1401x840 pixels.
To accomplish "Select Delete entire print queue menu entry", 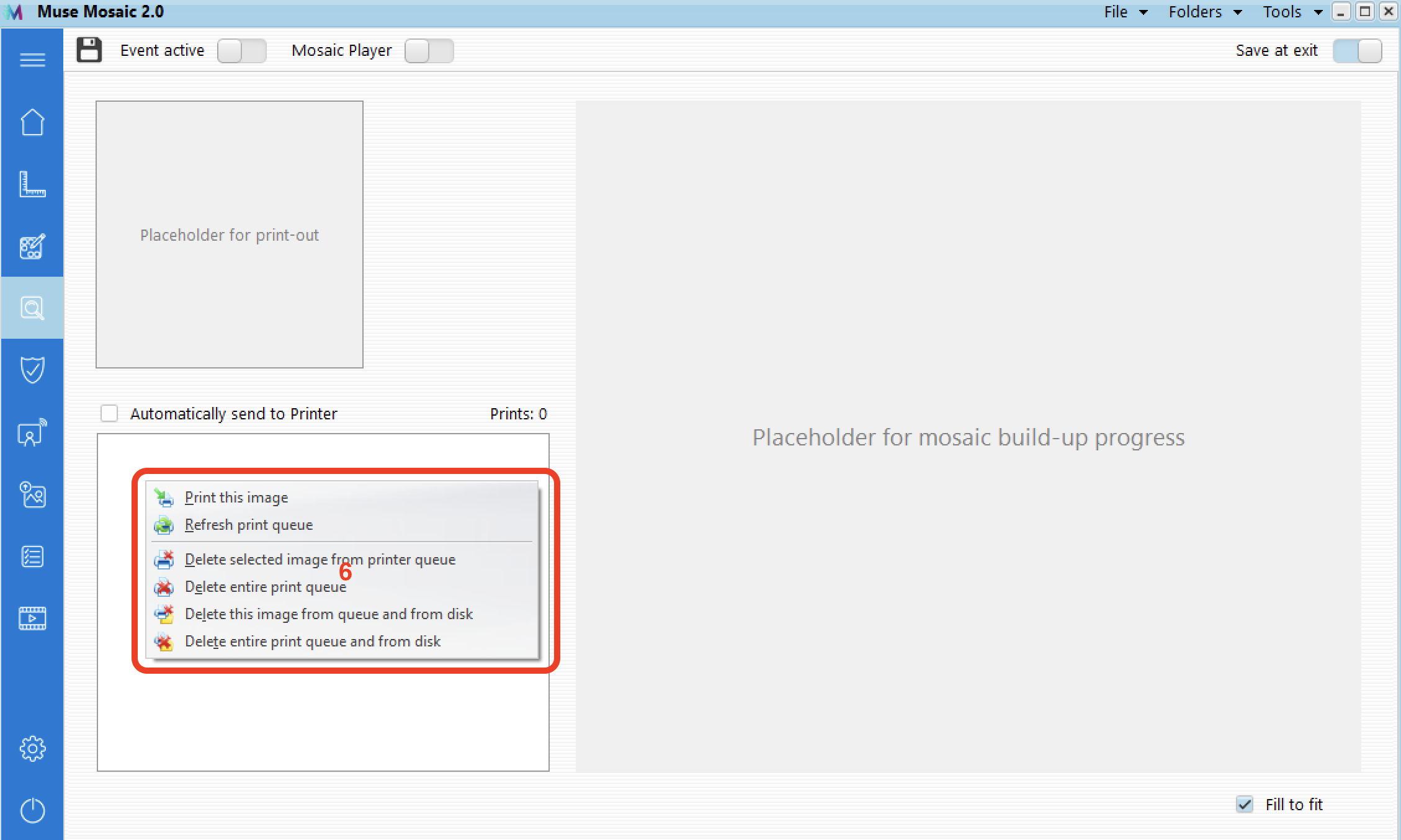I will 266,587.
